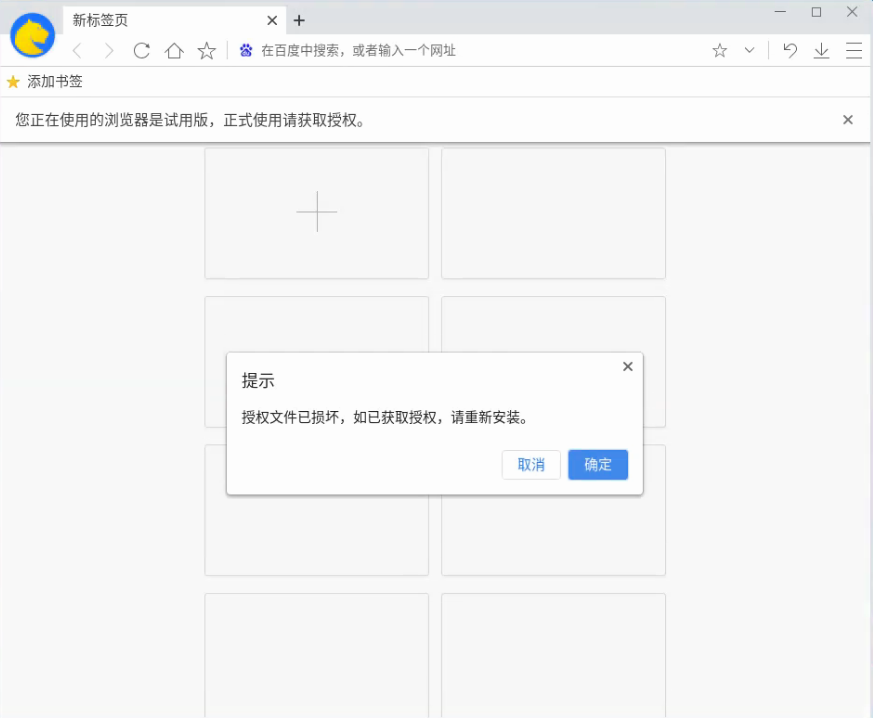Image resolution: width=873 pixels, height=718 pixels.
Task: Click the browser lion logo icon
Action: pos(32,36)
